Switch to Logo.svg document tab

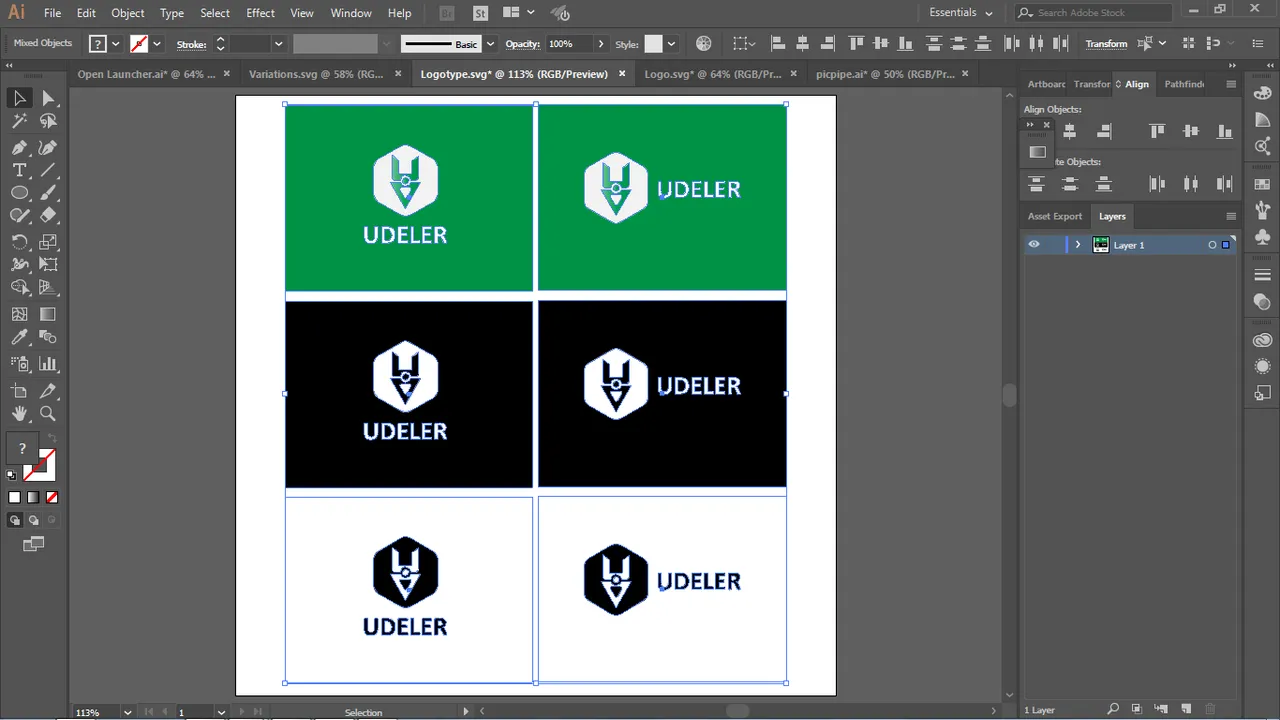point(713,74)
